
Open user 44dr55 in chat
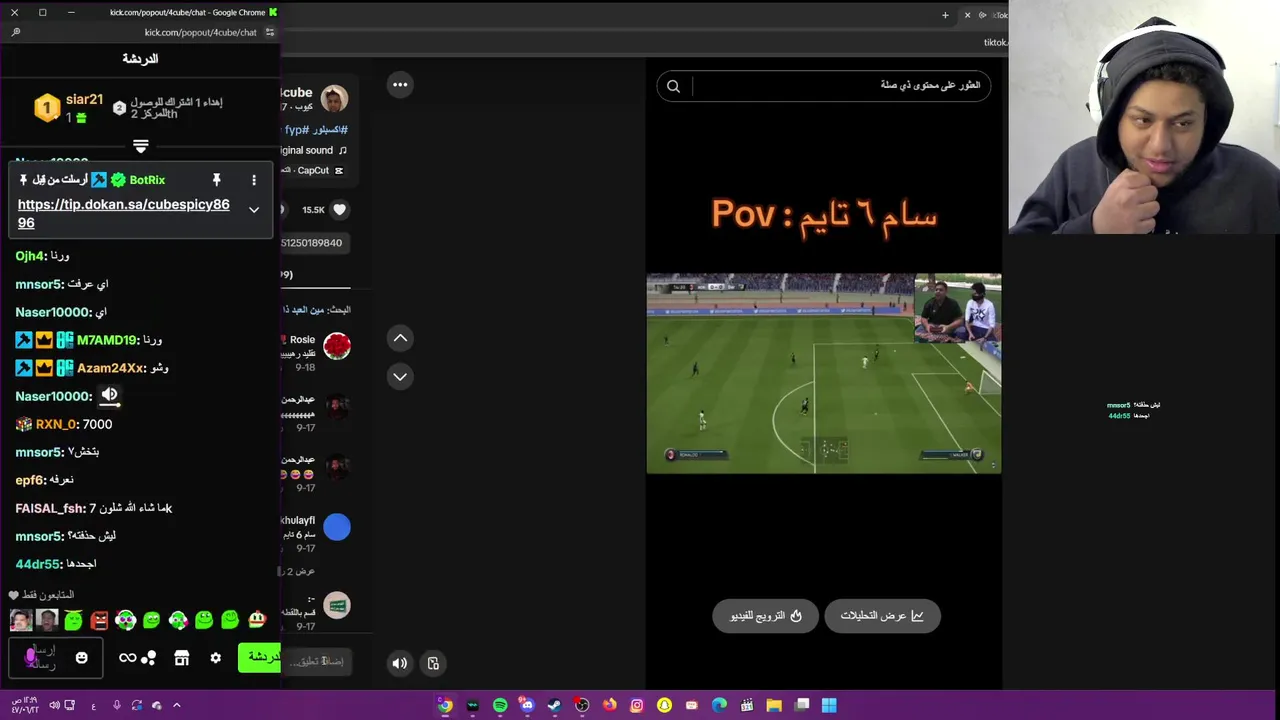point(39,564)
